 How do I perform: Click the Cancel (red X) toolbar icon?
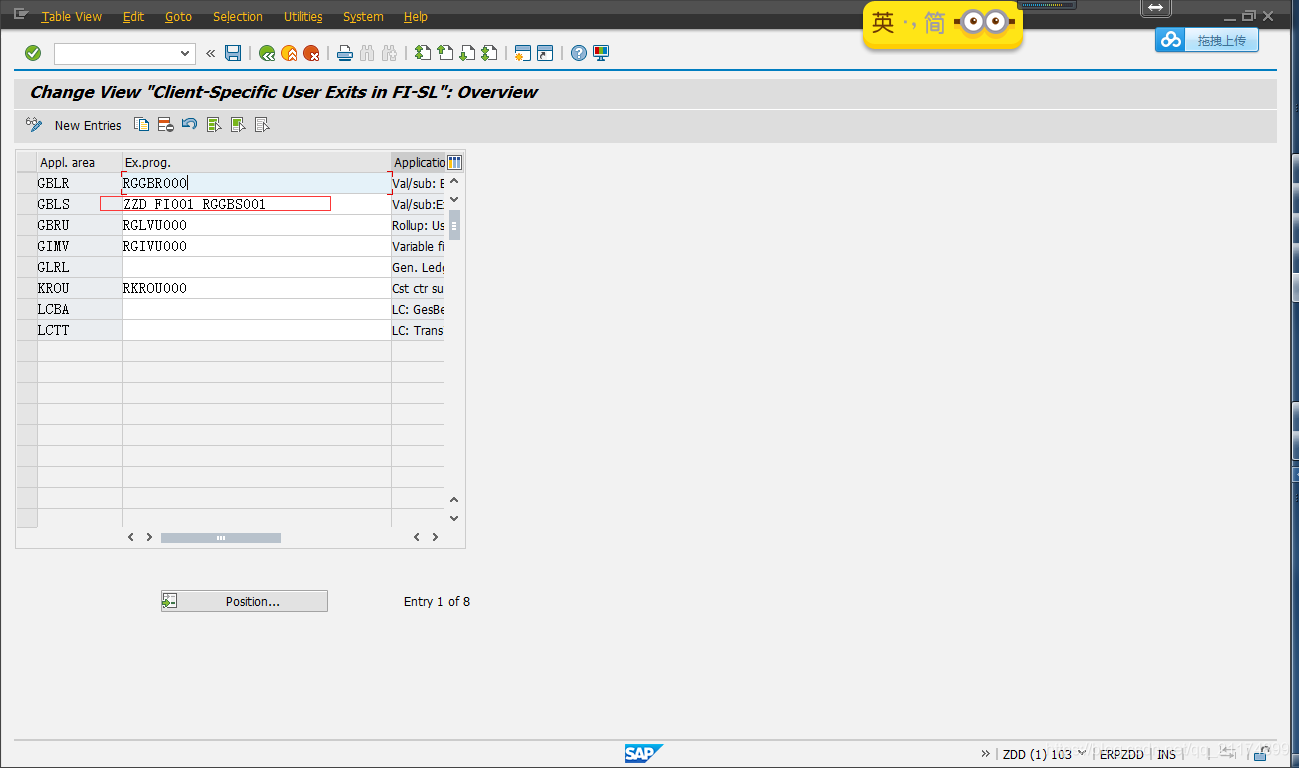click(x=311, y=53)
